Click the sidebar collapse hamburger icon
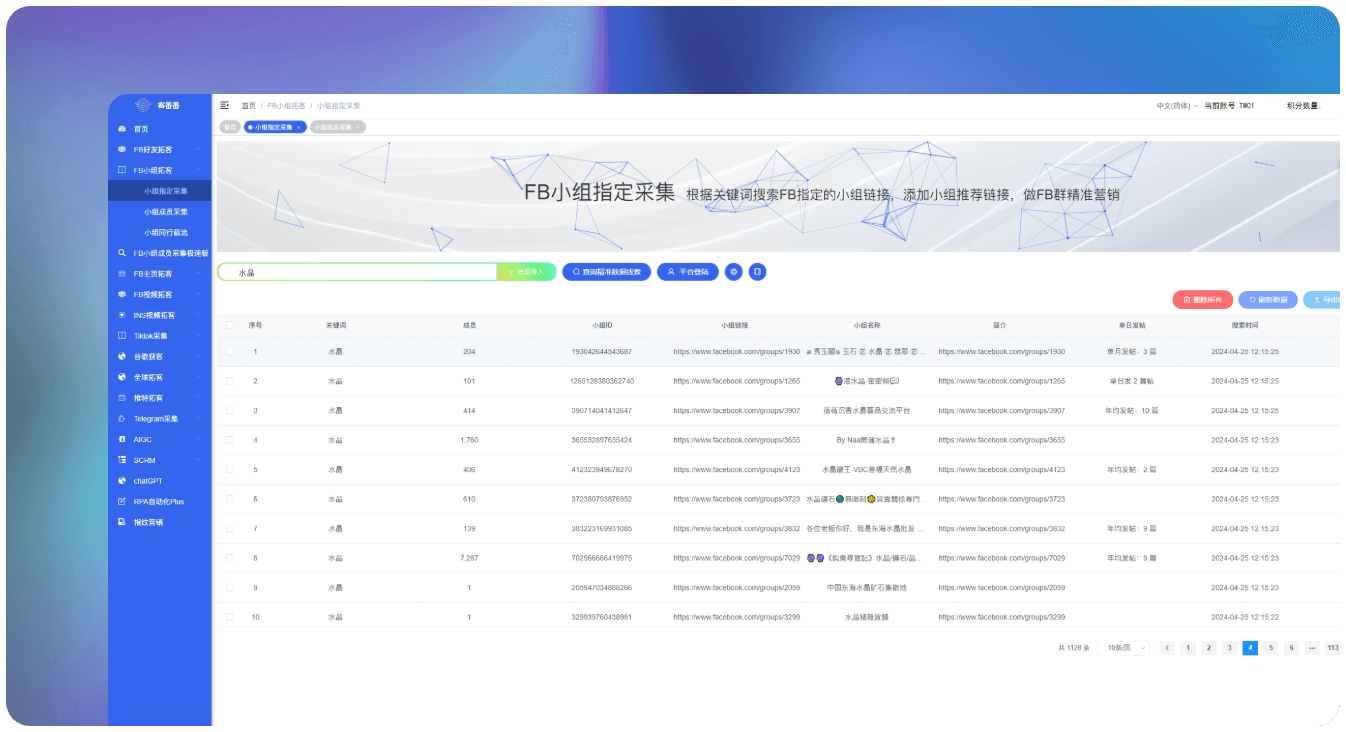This screenshot has height=732, width=1346. point(224,105)
